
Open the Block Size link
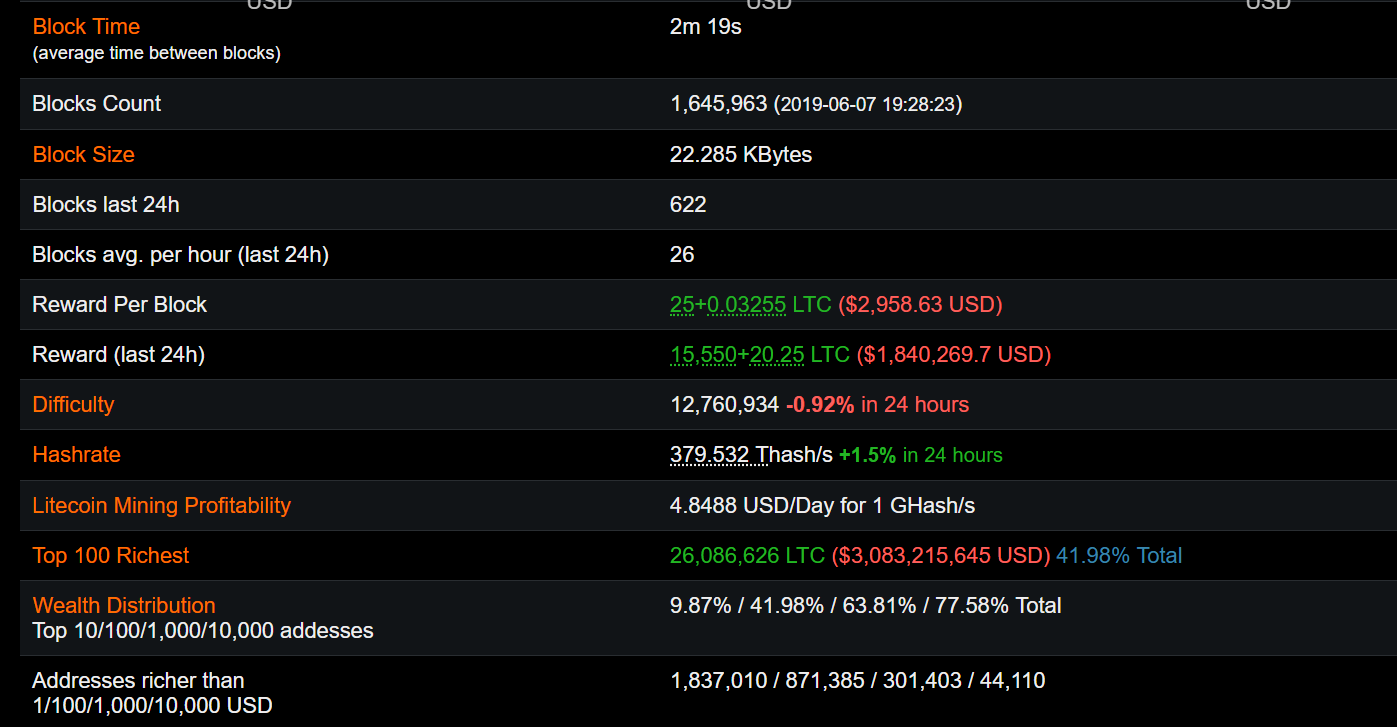[x=83, y=155]
